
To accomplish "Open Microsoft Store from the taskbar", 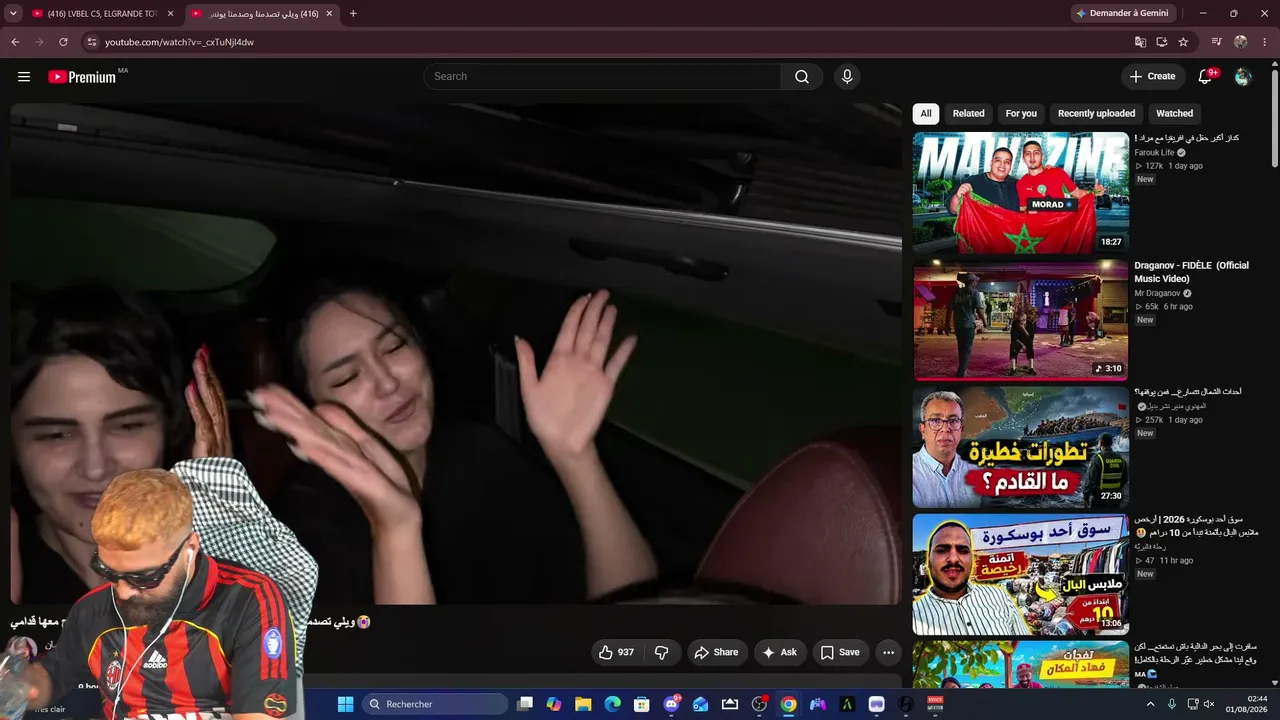I will click(x=642, y=704).
